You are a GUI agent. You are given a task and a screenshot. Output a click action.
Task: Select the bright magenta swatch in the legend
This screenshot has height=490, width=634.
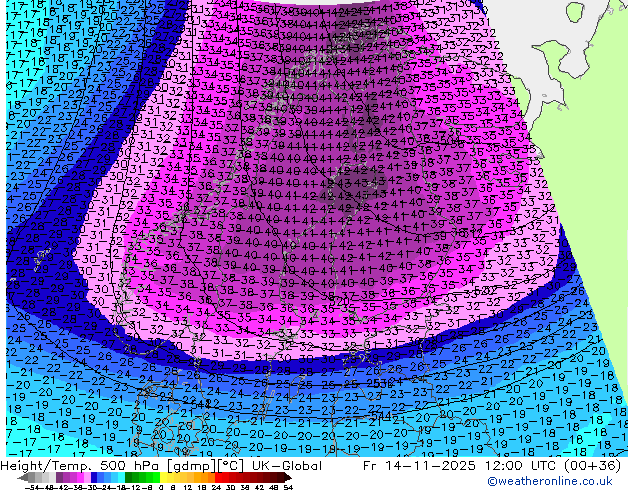point(80,478)
